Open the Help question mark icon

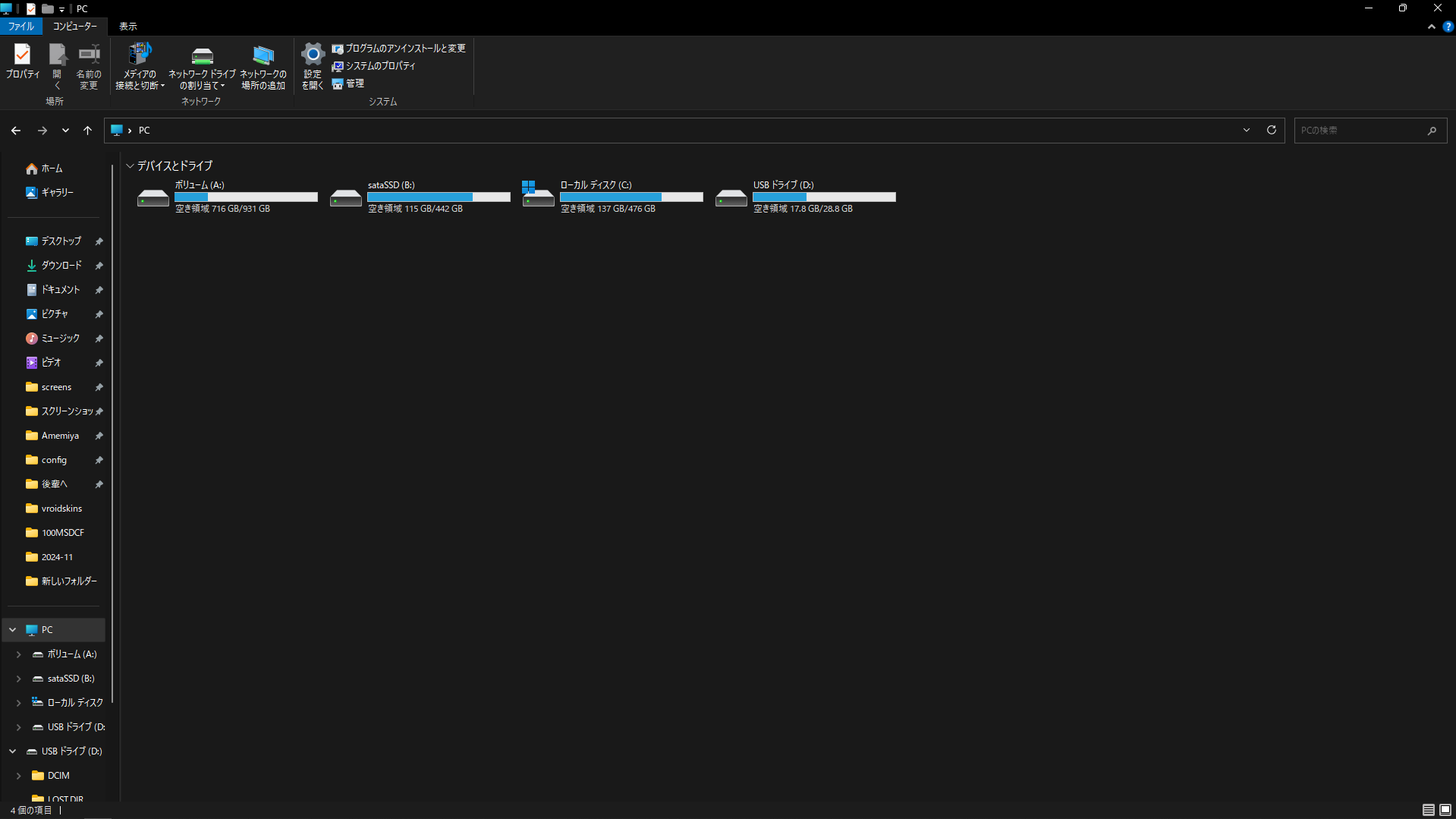click(1448, 27)
